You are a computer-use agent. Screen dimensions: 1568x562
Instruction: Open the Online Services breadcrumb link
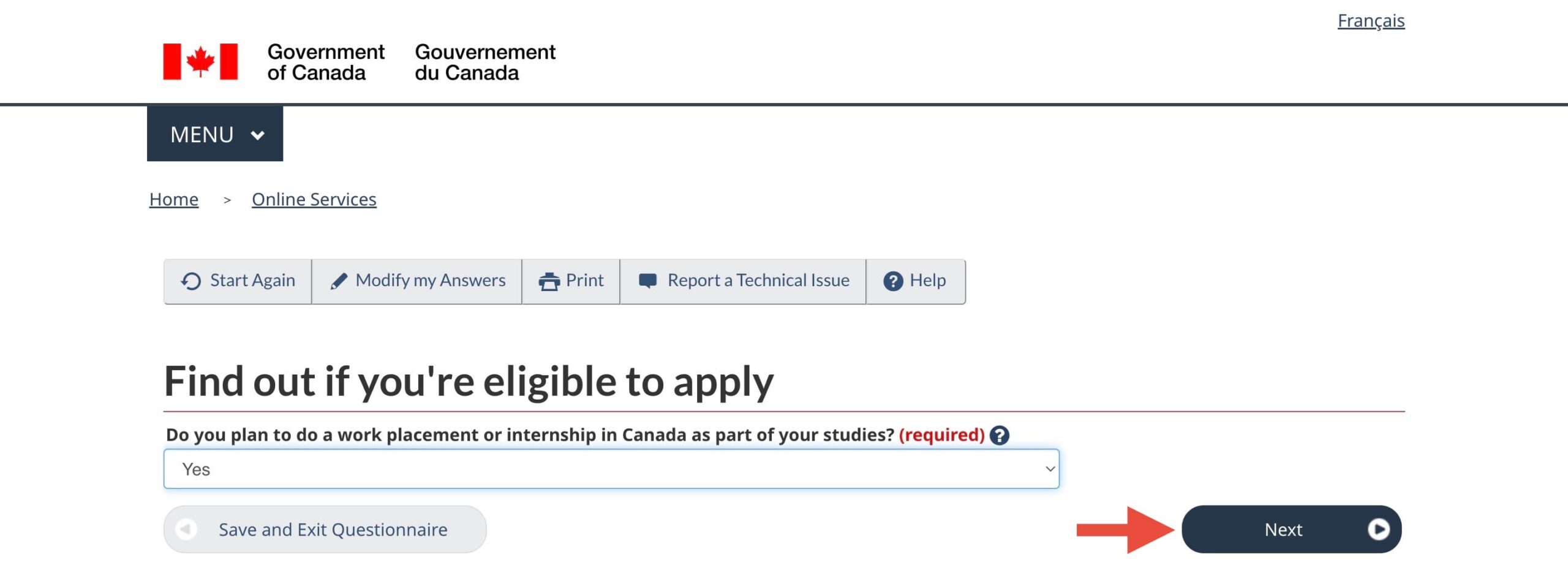point(314,199)
